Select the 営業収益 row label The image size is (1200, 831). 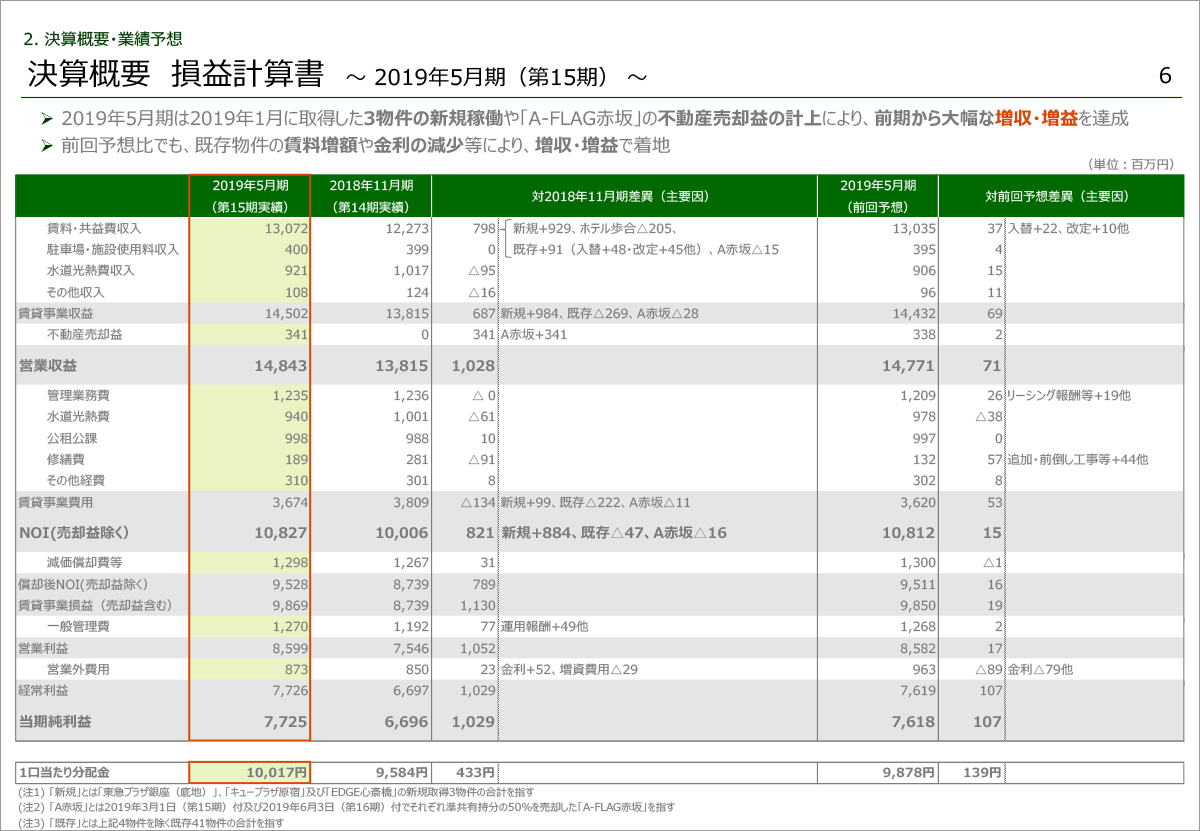pos(46,366)
